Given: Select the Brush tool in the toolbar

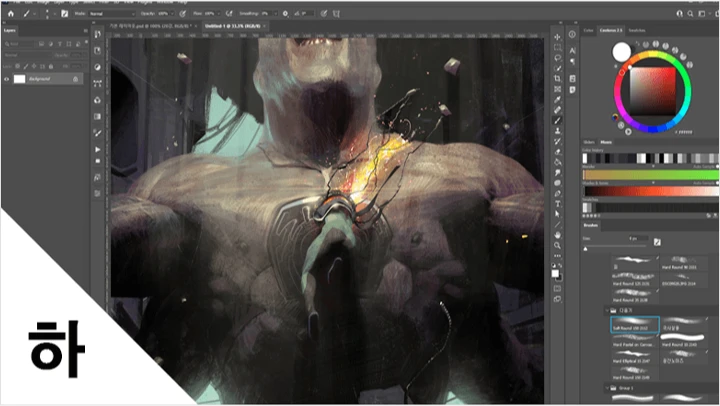Looking at the screenshot, I should pos(557,120).
